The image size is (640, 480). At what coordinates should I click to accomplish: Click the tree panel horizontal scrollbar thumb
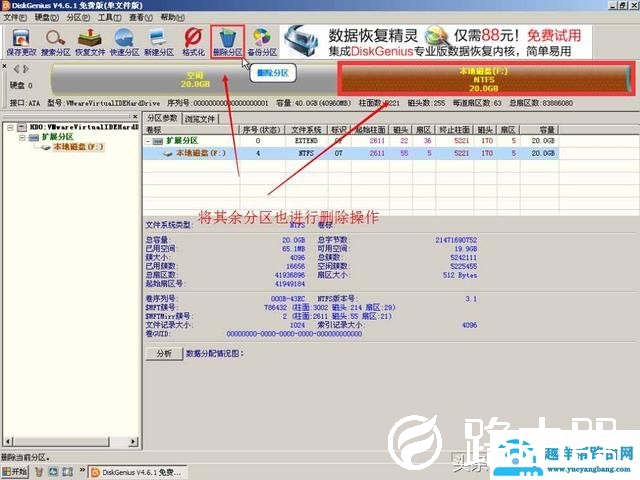tap(61, 442)
